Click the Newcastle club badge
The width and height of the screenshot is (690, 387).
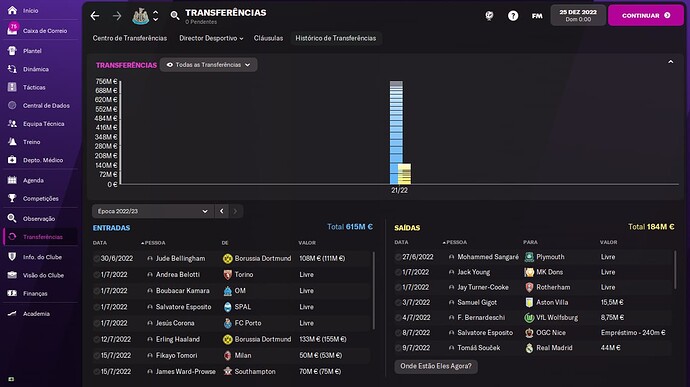coord(140,16)
